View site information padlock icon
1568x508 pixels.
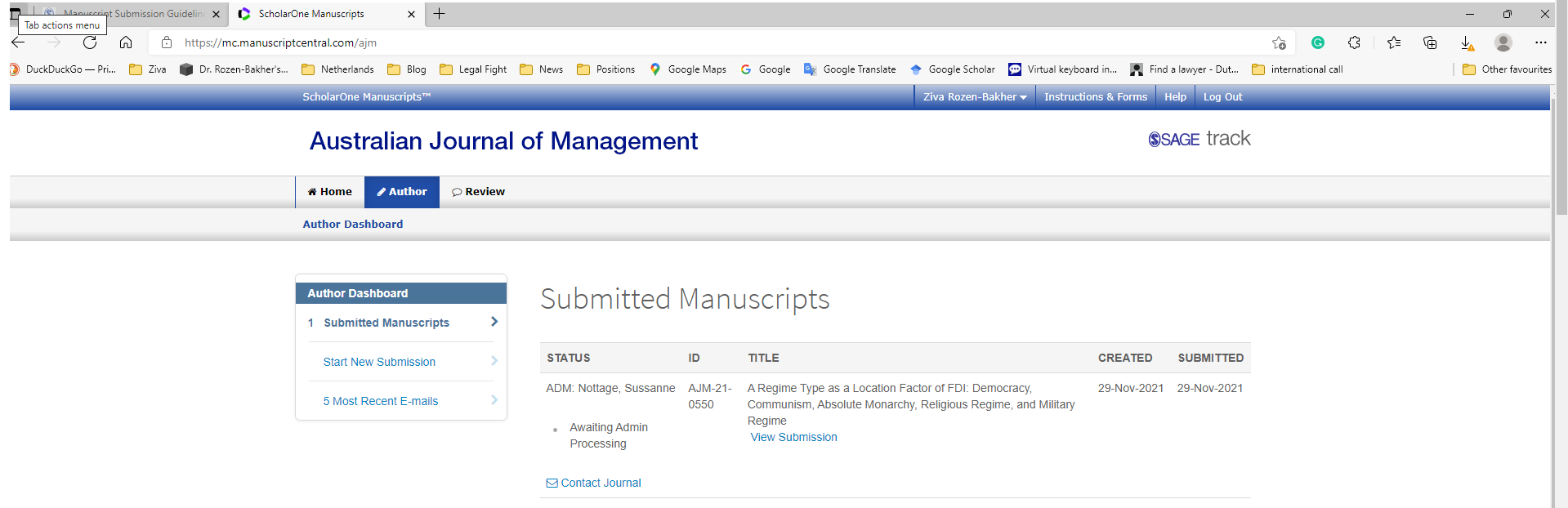[167, 42]
